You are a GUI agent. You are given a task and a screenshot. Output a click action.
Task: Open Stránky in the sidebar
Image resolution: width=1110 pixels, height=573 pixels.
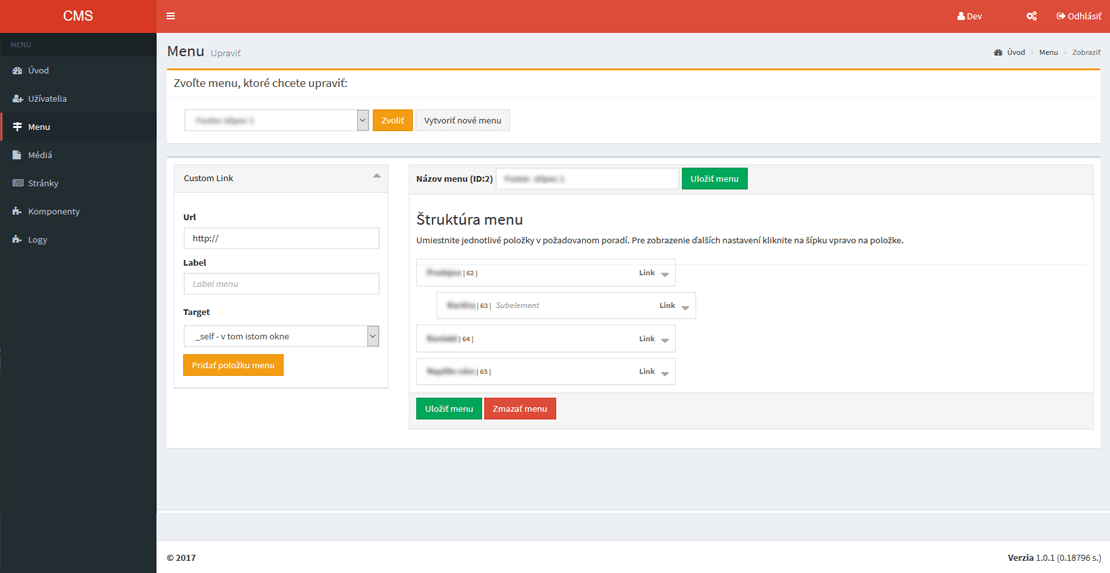point(78,183)
